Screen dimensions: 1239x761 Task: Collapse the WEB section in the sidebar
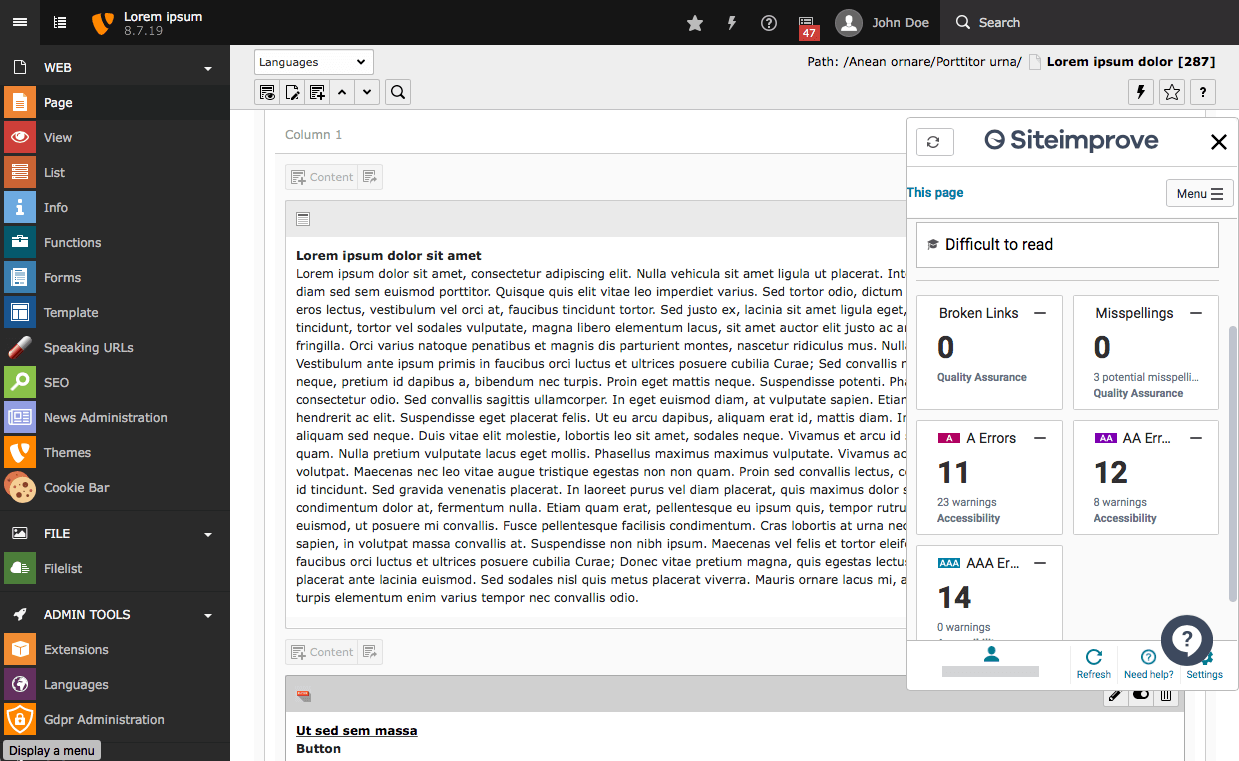(207, 67)
